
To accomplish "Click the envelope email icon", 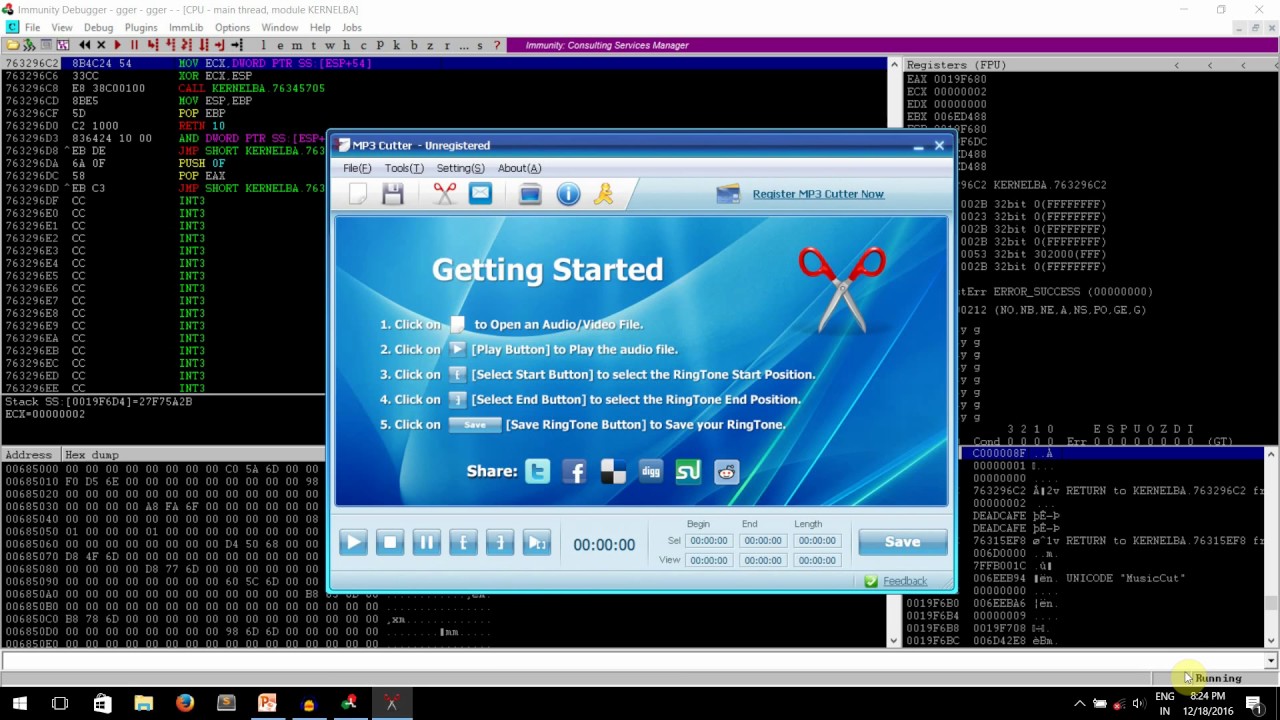I will [x=480, y=194].
